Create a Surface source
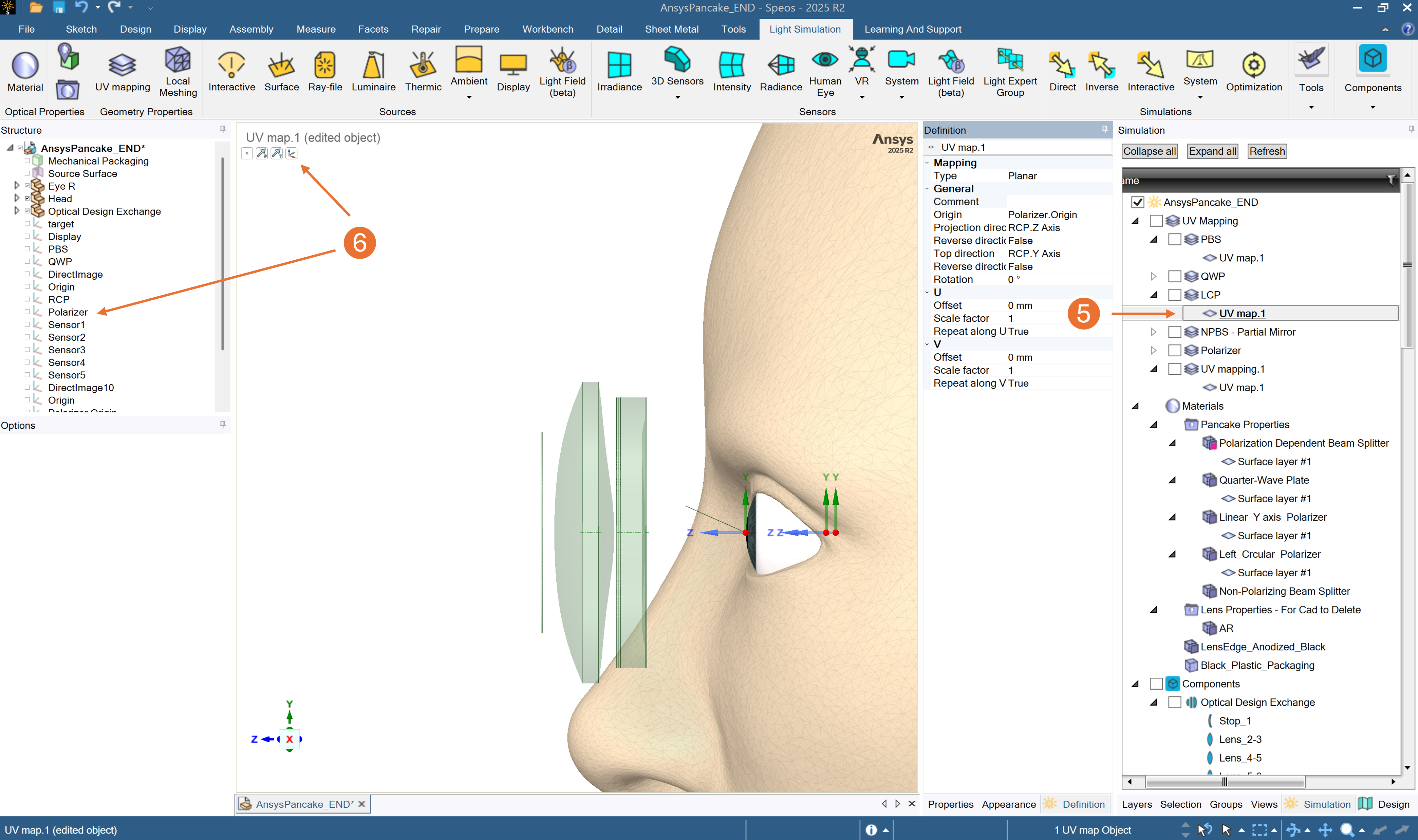The image size is (1418, 840). (x=281, y=71)
